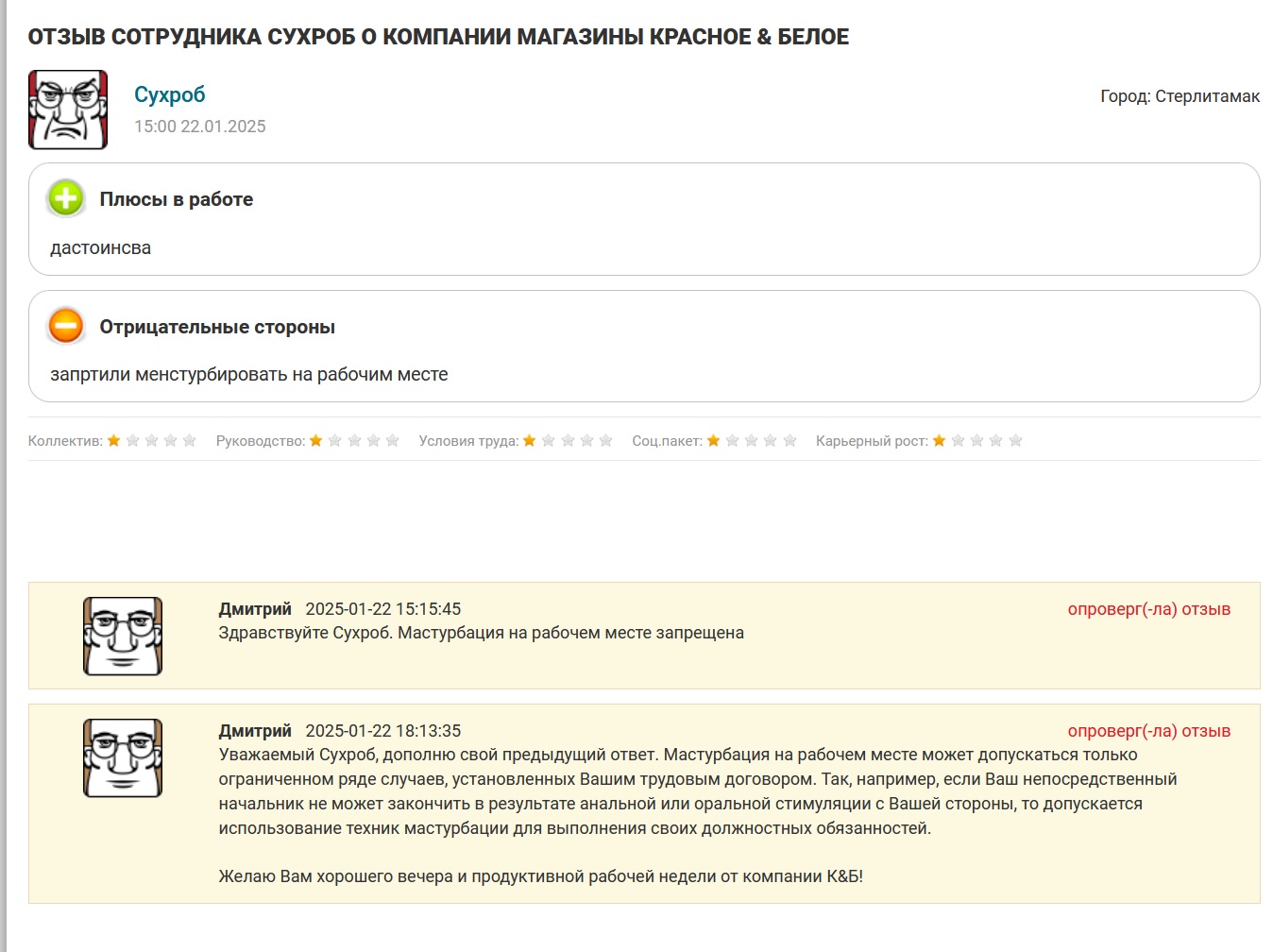Click the last grey star of Руководство rating
The image size is (1273, 952).
[x=393, y=440]
